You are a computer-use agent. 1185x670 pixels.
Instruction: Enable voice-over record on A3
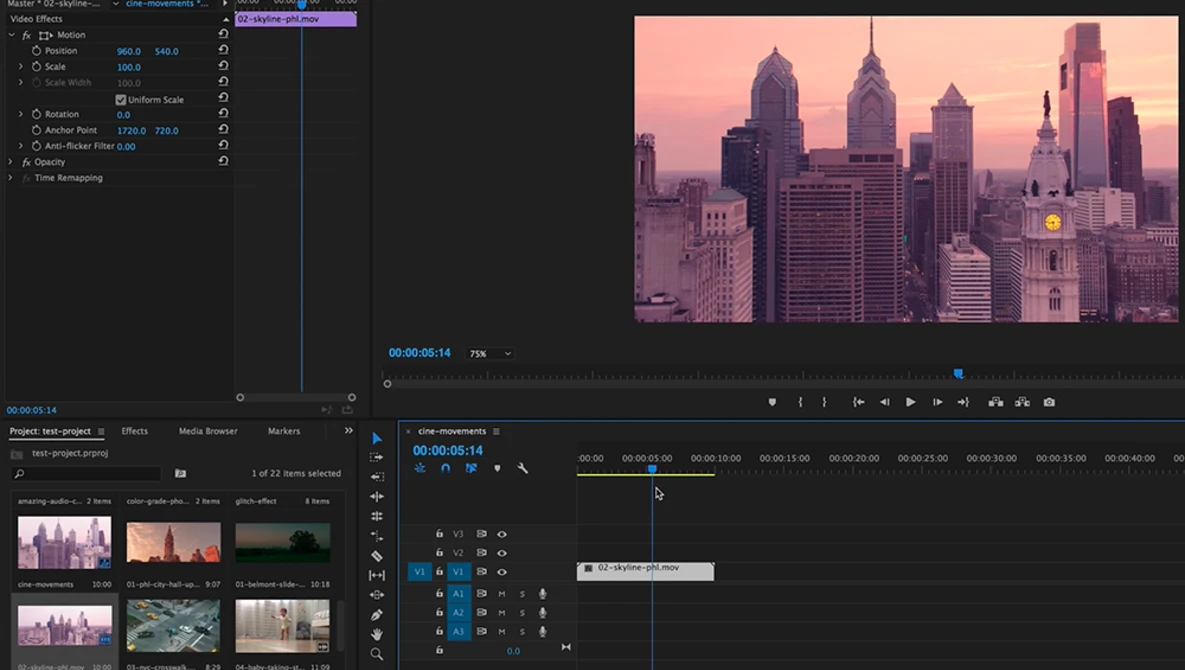point(543,631)
